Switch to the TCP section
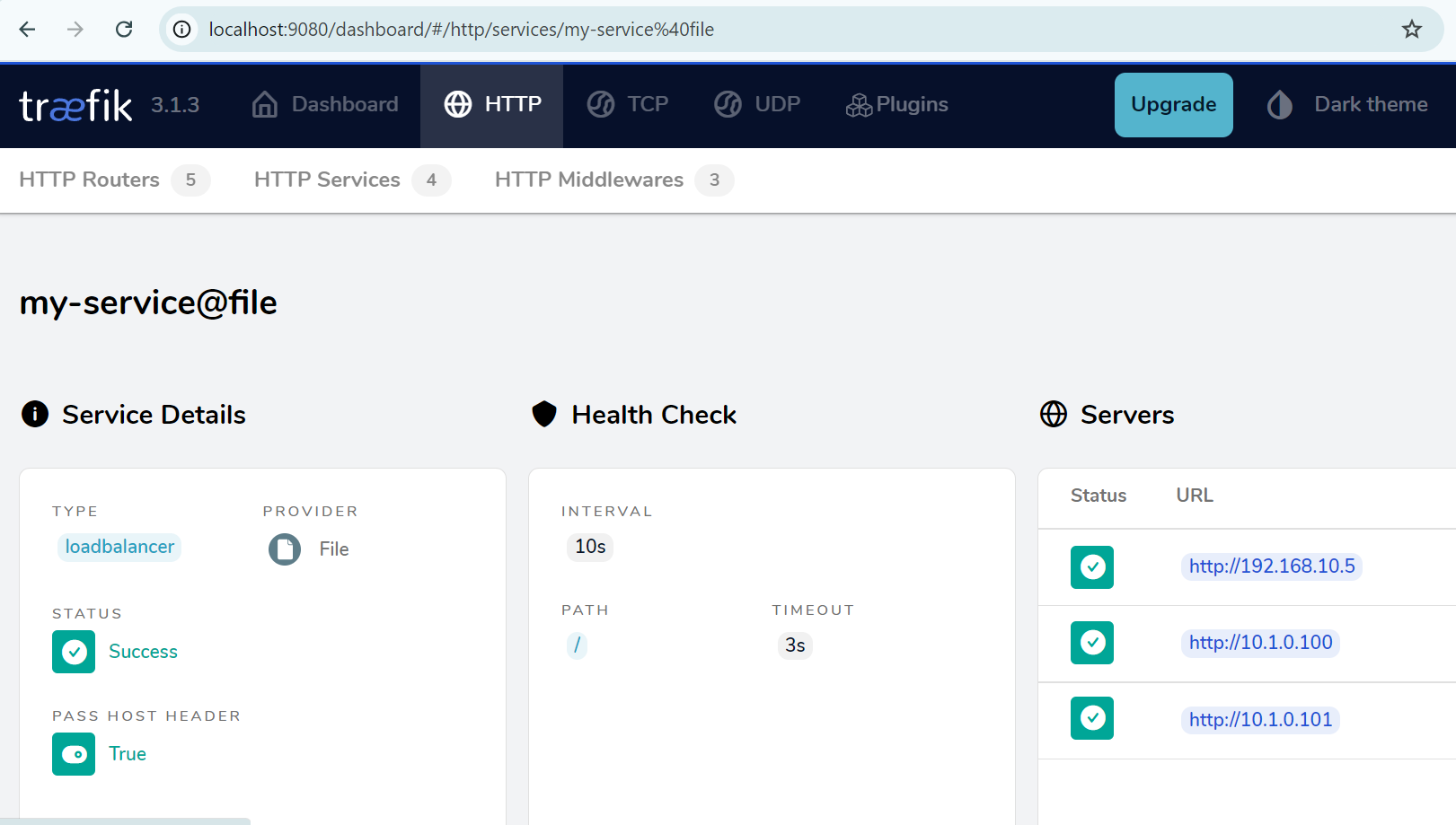Viewport: 1456px width, 825px height. tap(628, 104)
